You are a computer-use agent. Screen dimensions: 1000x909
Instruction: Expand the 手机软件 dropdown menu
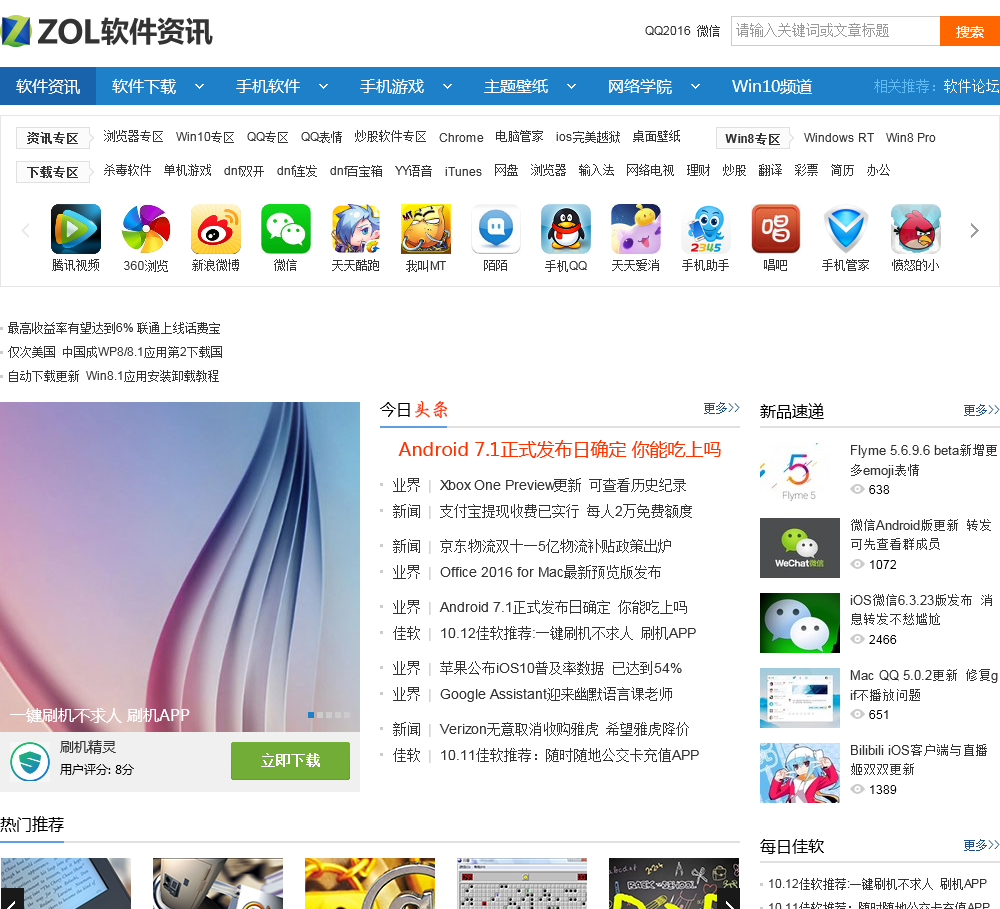point(323,86)
